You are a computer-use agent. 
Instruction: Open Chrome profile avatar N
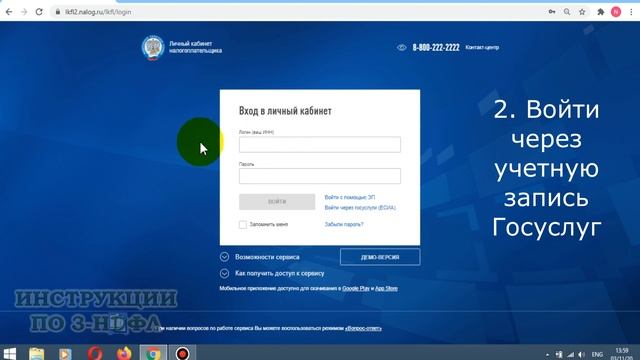(x=616, y=12)
